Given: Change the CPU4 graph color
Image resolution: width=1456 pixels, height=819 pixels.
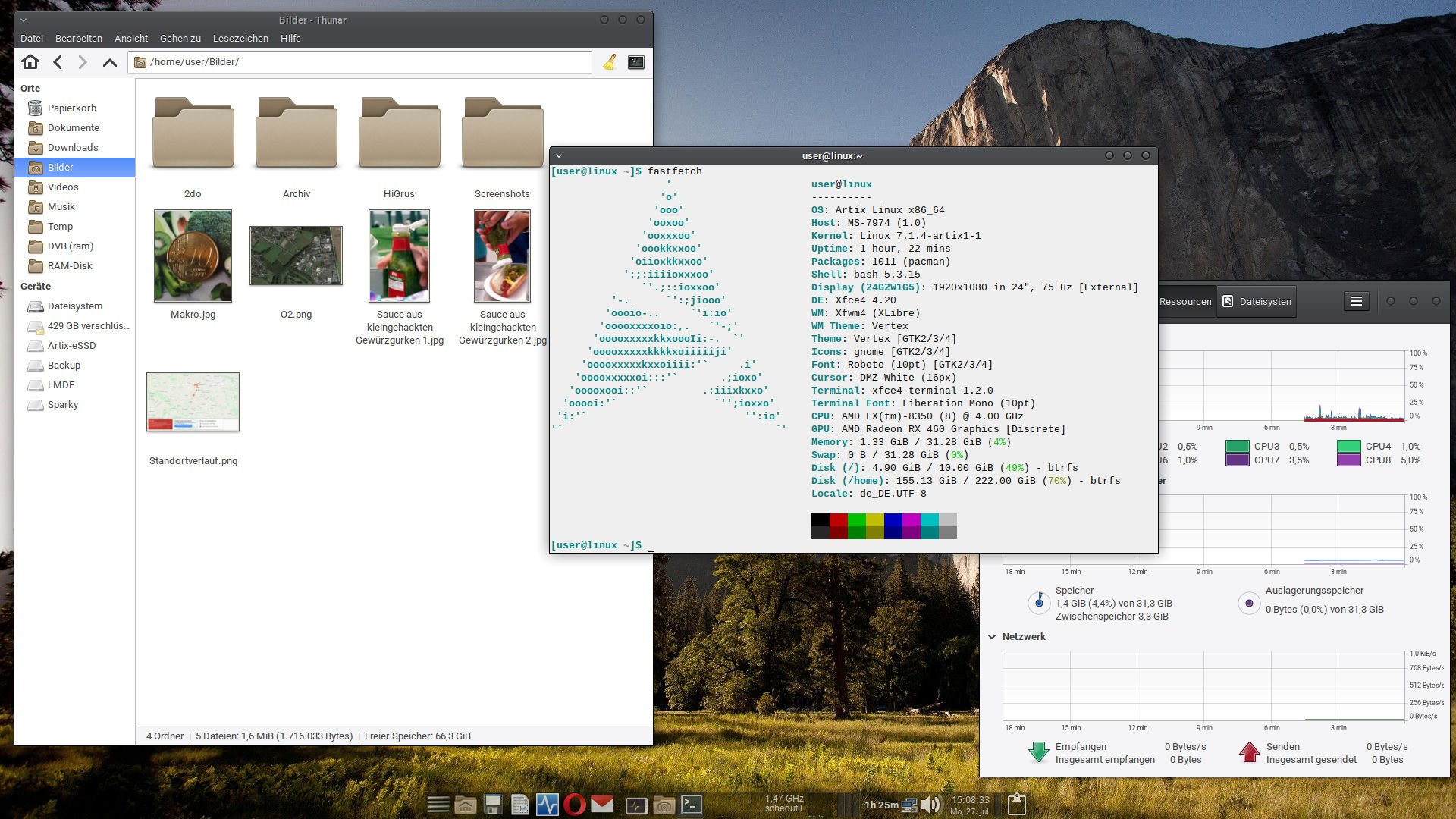Looking at the screenshot, I should tap(1349, 447).
